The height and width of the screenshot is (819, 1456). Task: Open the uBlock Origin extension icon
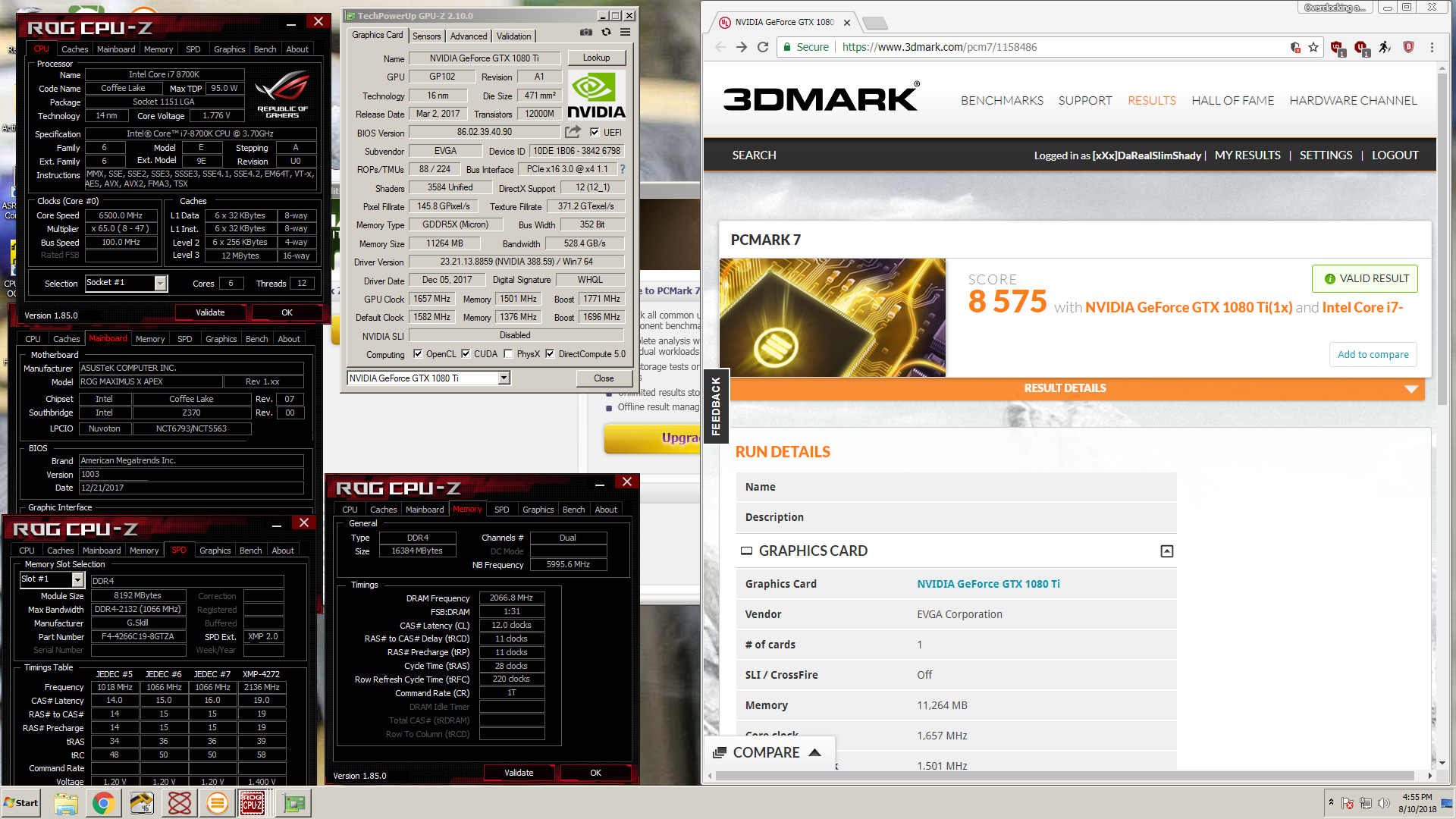pyautogui.click(x=1338, y=48)
